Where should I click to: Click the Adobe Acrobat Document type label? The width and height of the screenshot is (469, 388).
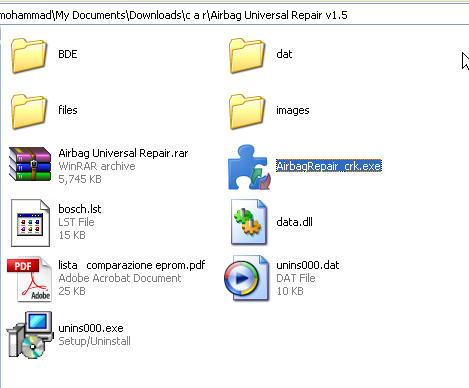(120, 278)
